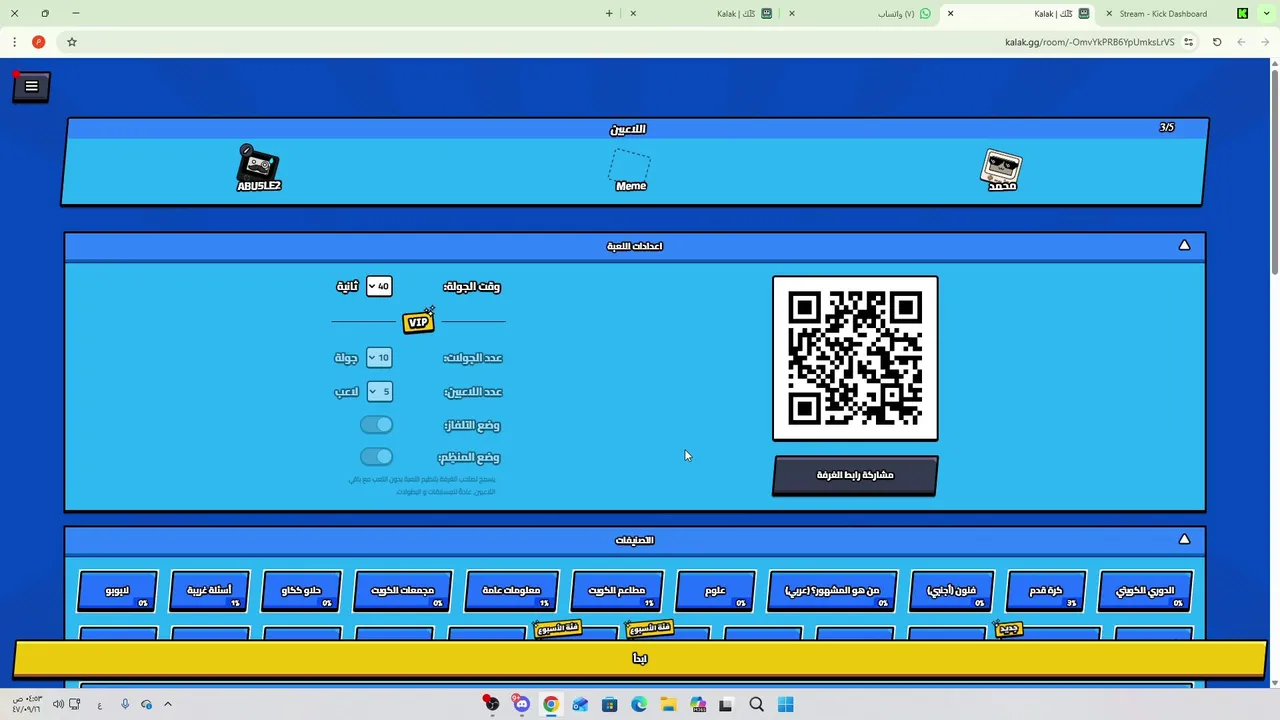Viewport: 1280px width, 720px height.
Task: Select كرة قدم category
Action: click(x=1046, y=591)
